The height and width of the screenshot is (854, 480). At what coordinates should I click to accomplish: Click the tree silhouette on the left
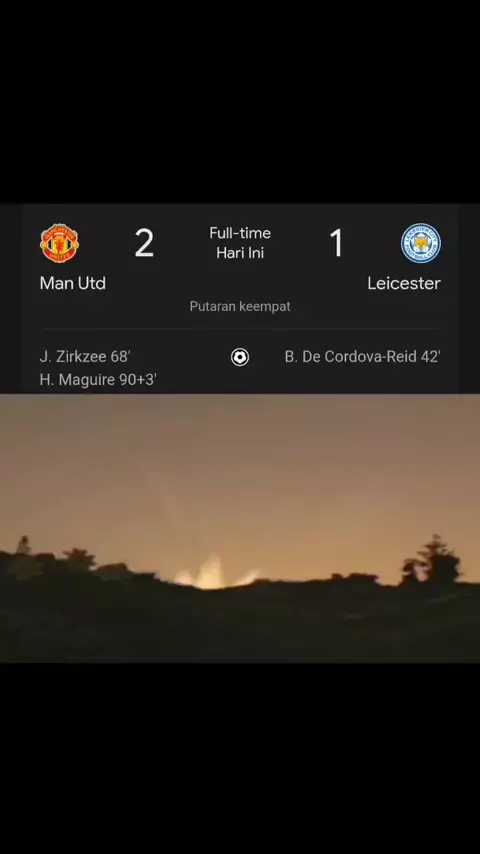click(x=79, y=558)
